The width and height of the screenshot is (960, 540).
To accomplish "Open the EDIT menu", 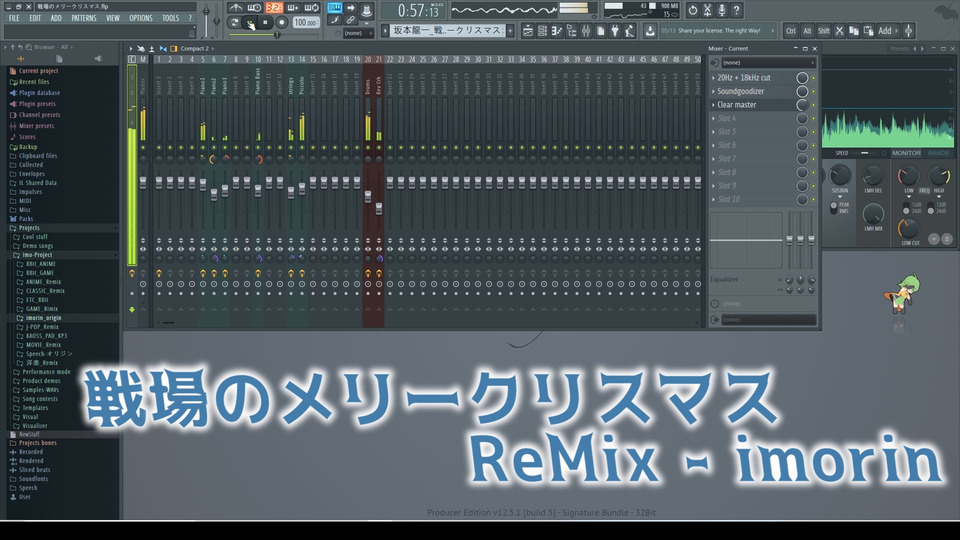I will [x=35, y=18].
